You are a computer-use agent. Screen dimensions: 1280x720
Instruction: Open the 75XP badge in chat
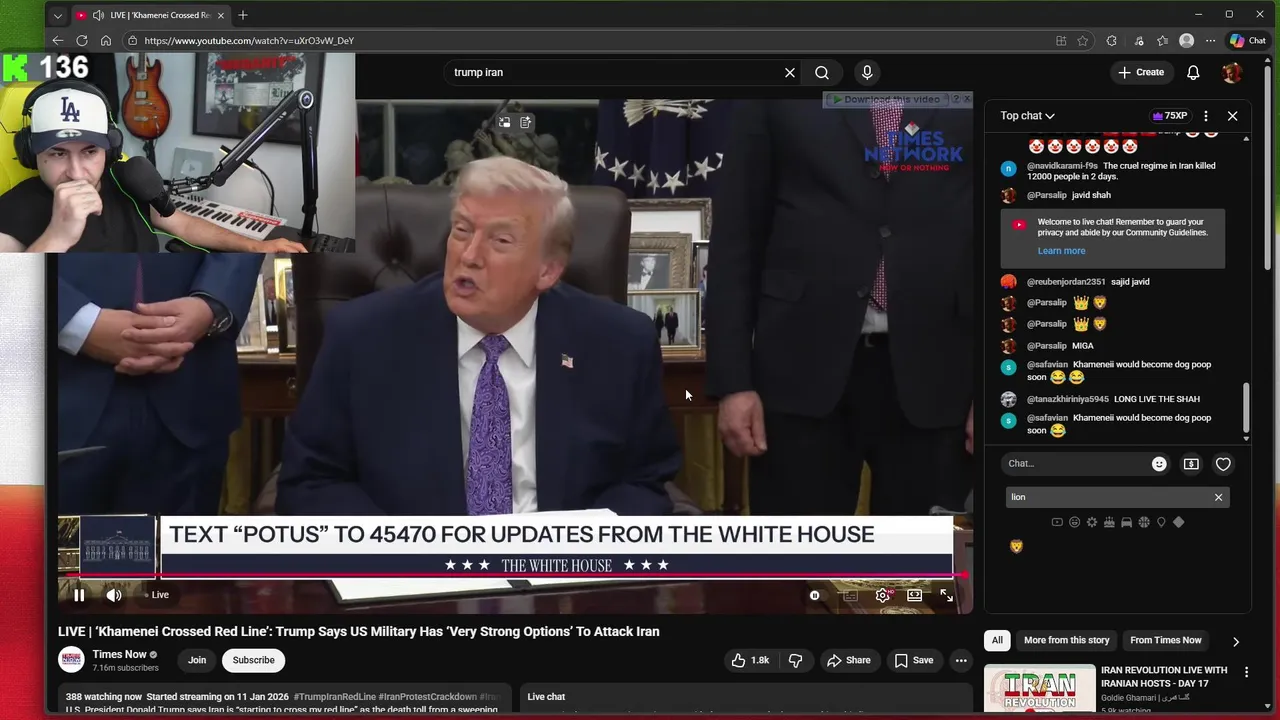(1170, 116)
